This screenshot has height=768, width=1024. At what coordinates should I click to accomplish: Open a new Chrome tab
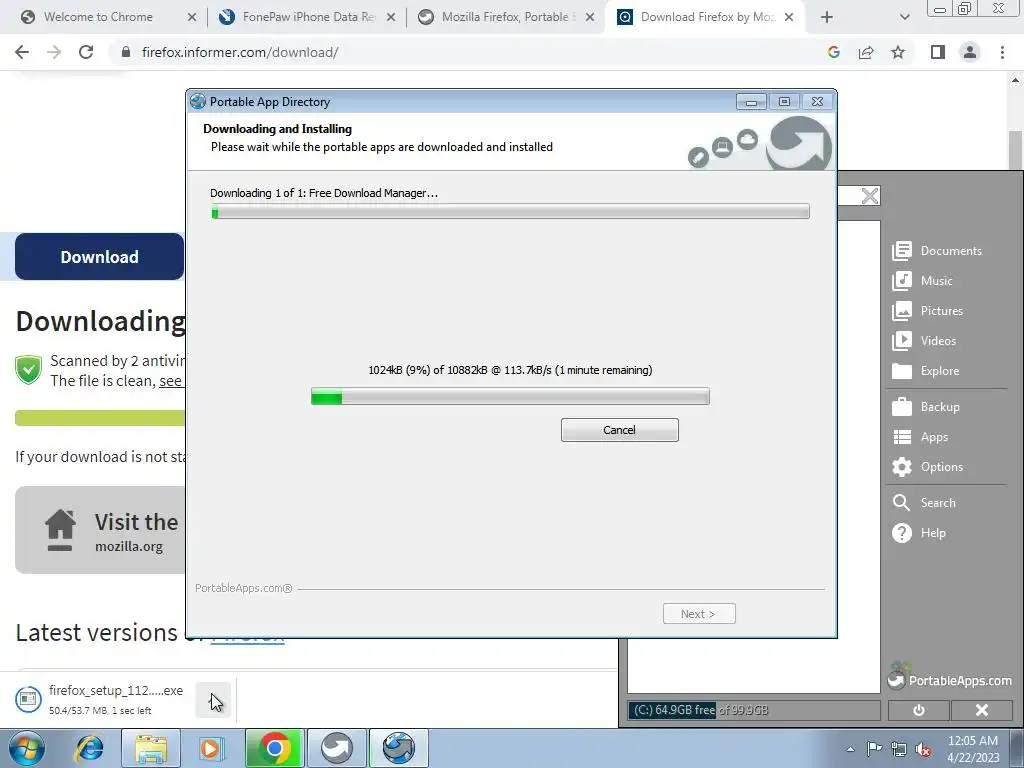[x=827, y=18]
